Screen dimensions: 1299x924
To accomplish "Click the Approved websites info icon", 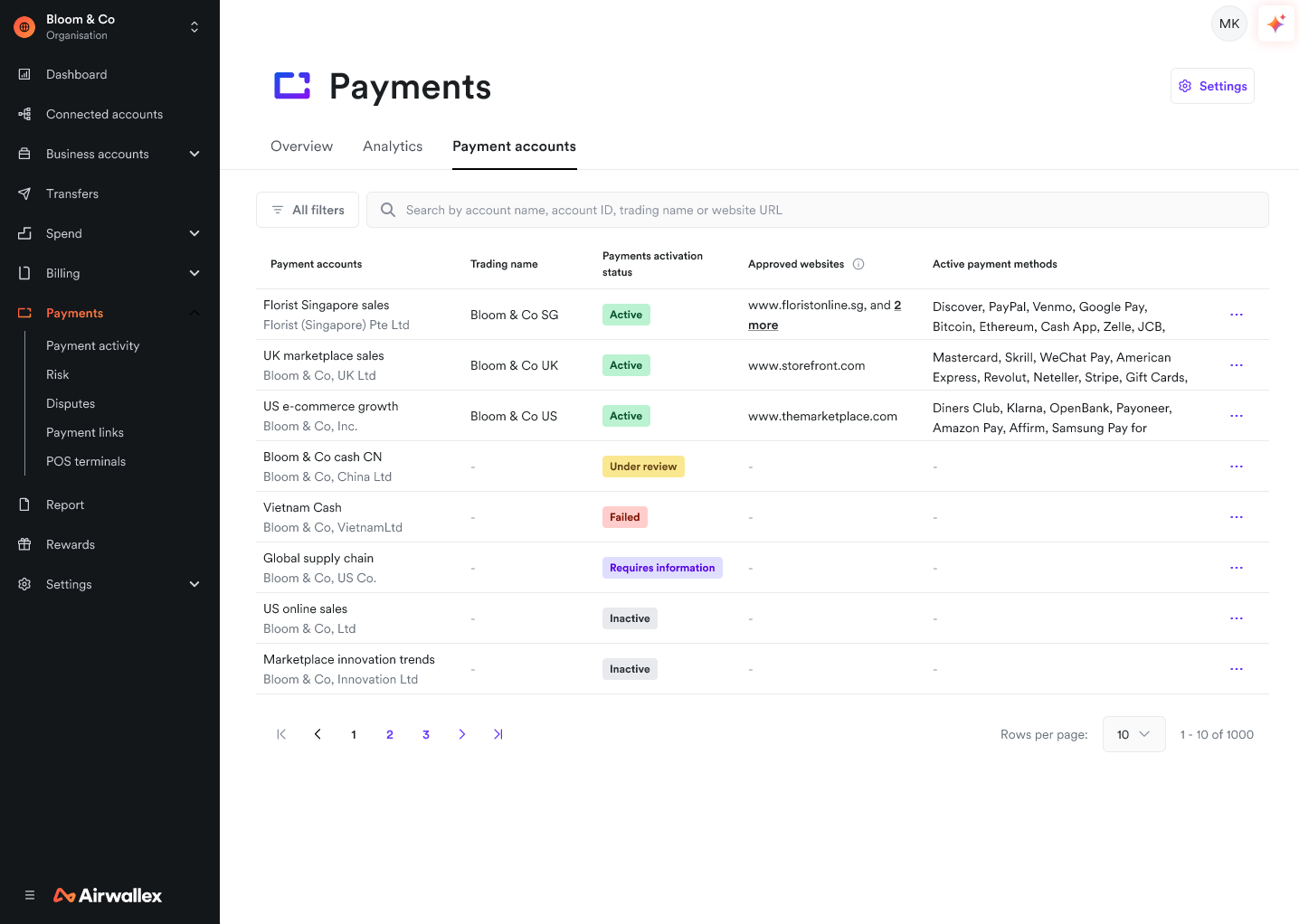I will (x=858, y=264).
